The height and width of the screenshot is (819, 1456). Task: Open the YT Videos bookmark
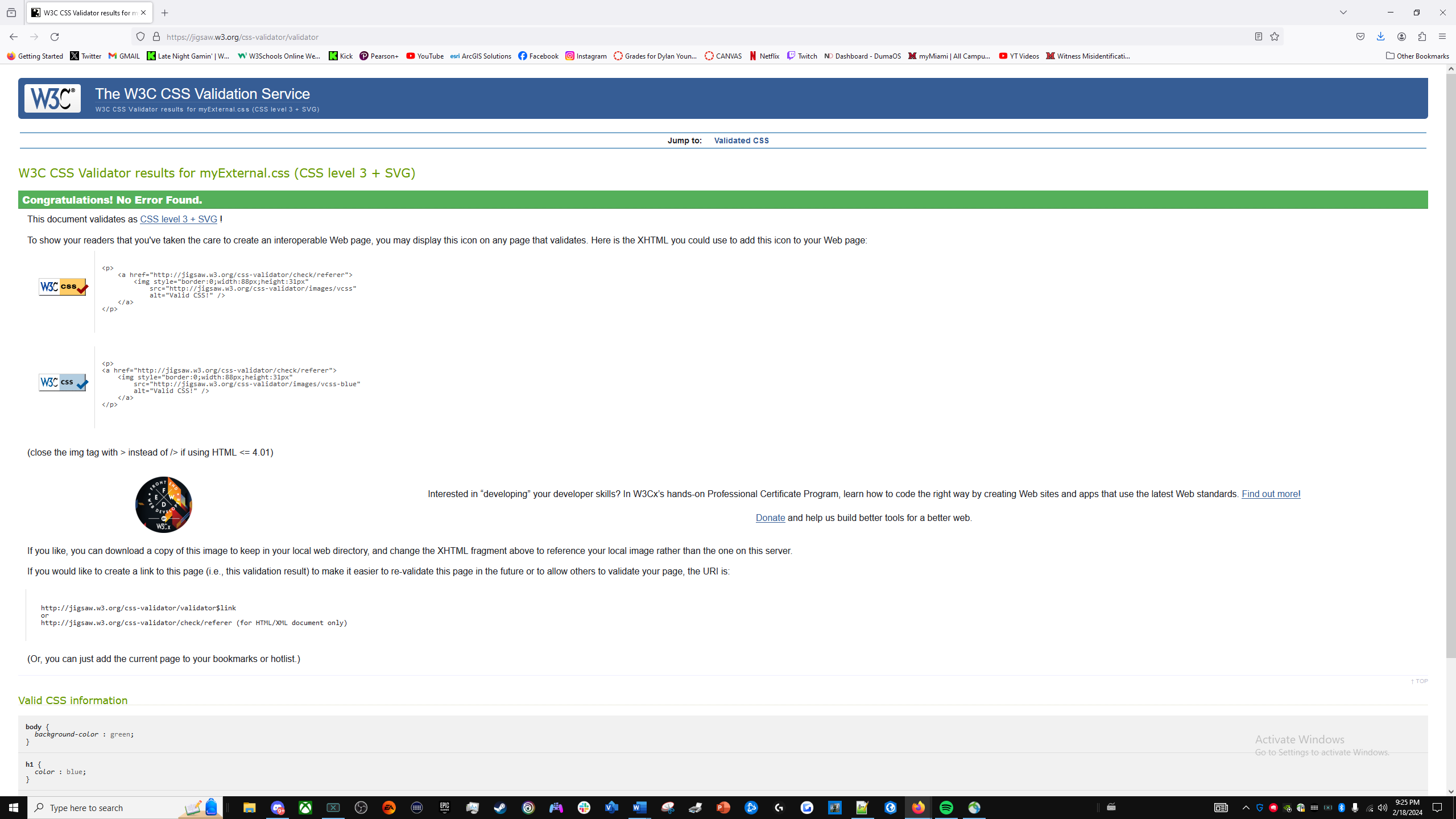tap(1019, 56)
